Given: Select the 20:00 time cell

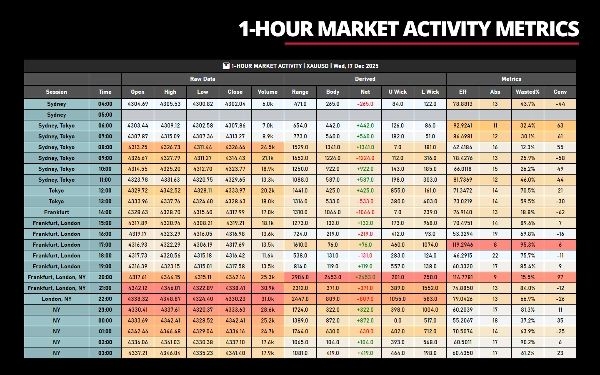Looking at the screenshot, I should [x=105, y=277].
